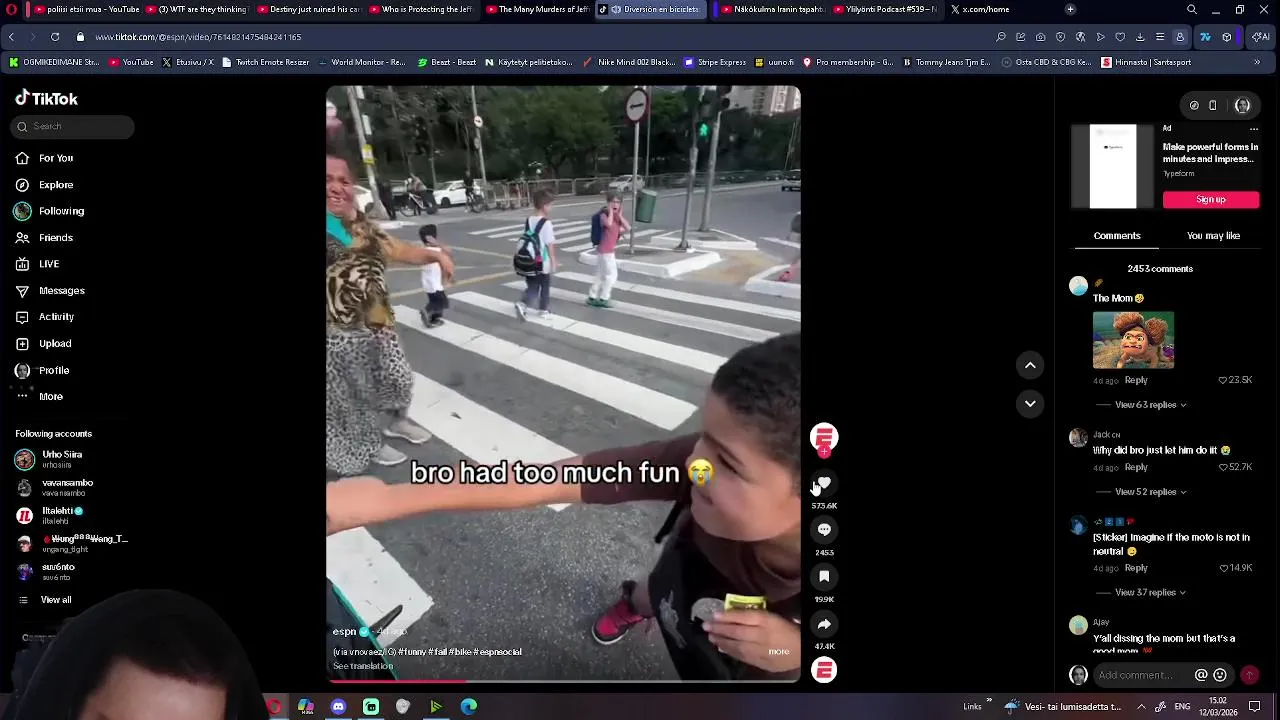1280x720 pixels.
Task: Open the ESPN sound disc icon
Action: 824,670
